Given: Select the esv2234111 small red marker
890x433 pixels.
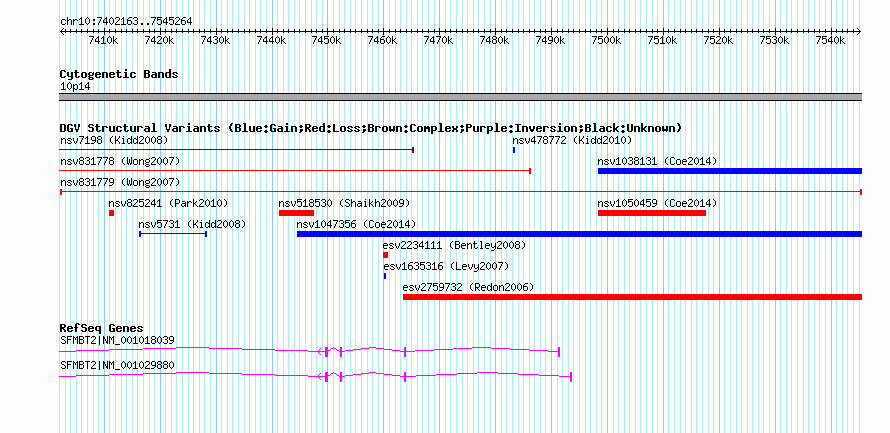Looking at the screenshot, I should [385, 255].
